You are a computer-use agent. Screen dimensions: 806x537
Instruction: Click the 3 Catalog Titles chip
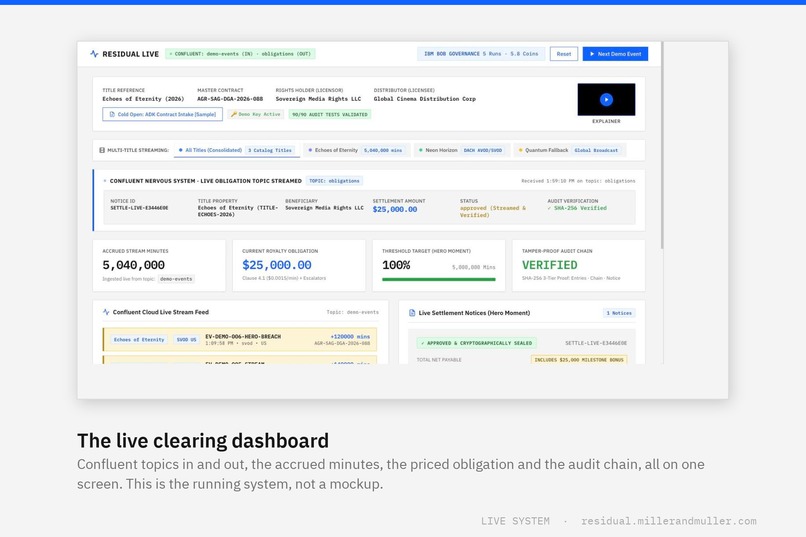pyautogui.click(x=270, y=150)
